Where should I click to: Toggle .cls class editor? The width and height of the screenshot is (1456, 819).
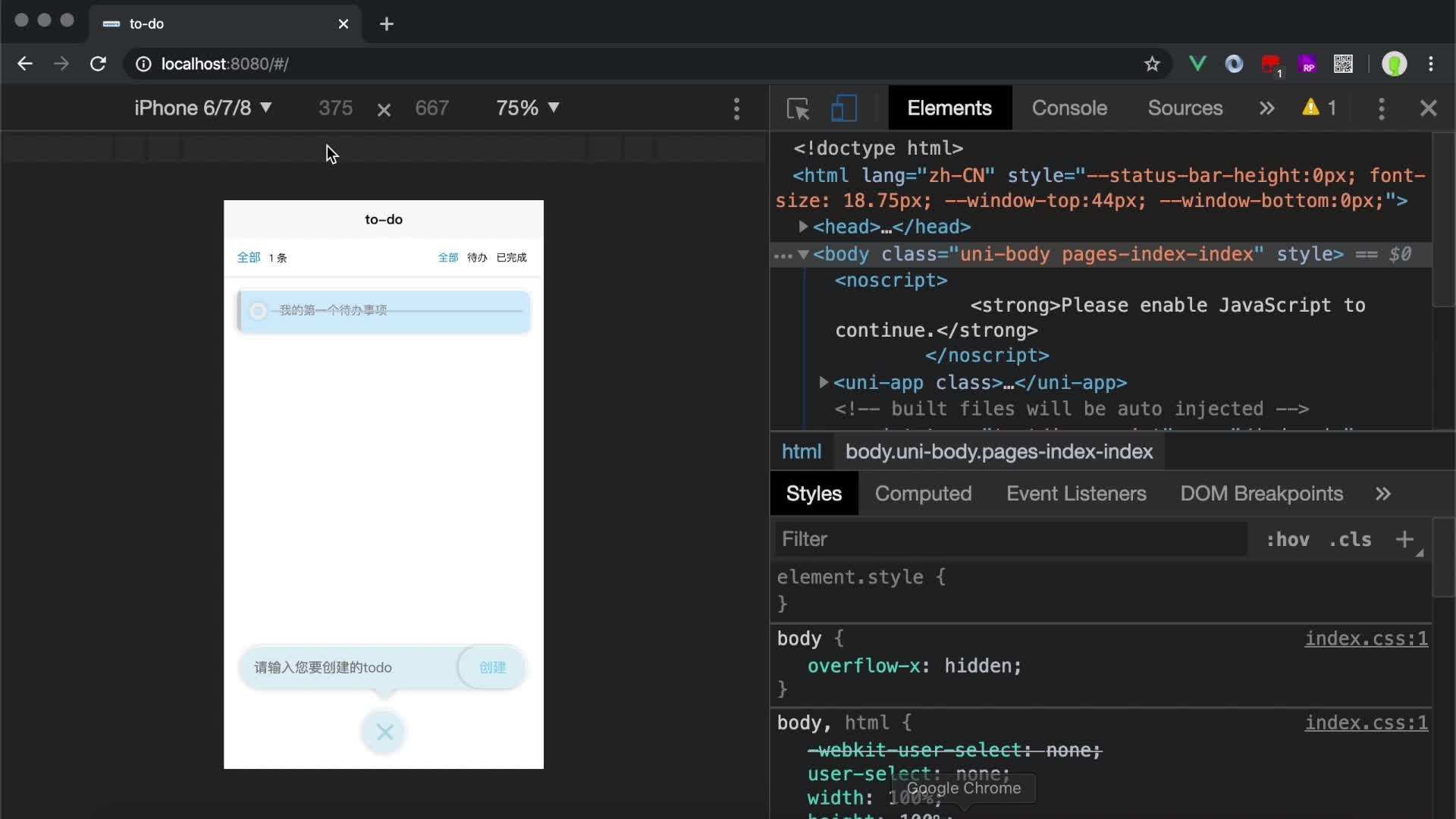pyautogui.click(x=1350, y=539)
